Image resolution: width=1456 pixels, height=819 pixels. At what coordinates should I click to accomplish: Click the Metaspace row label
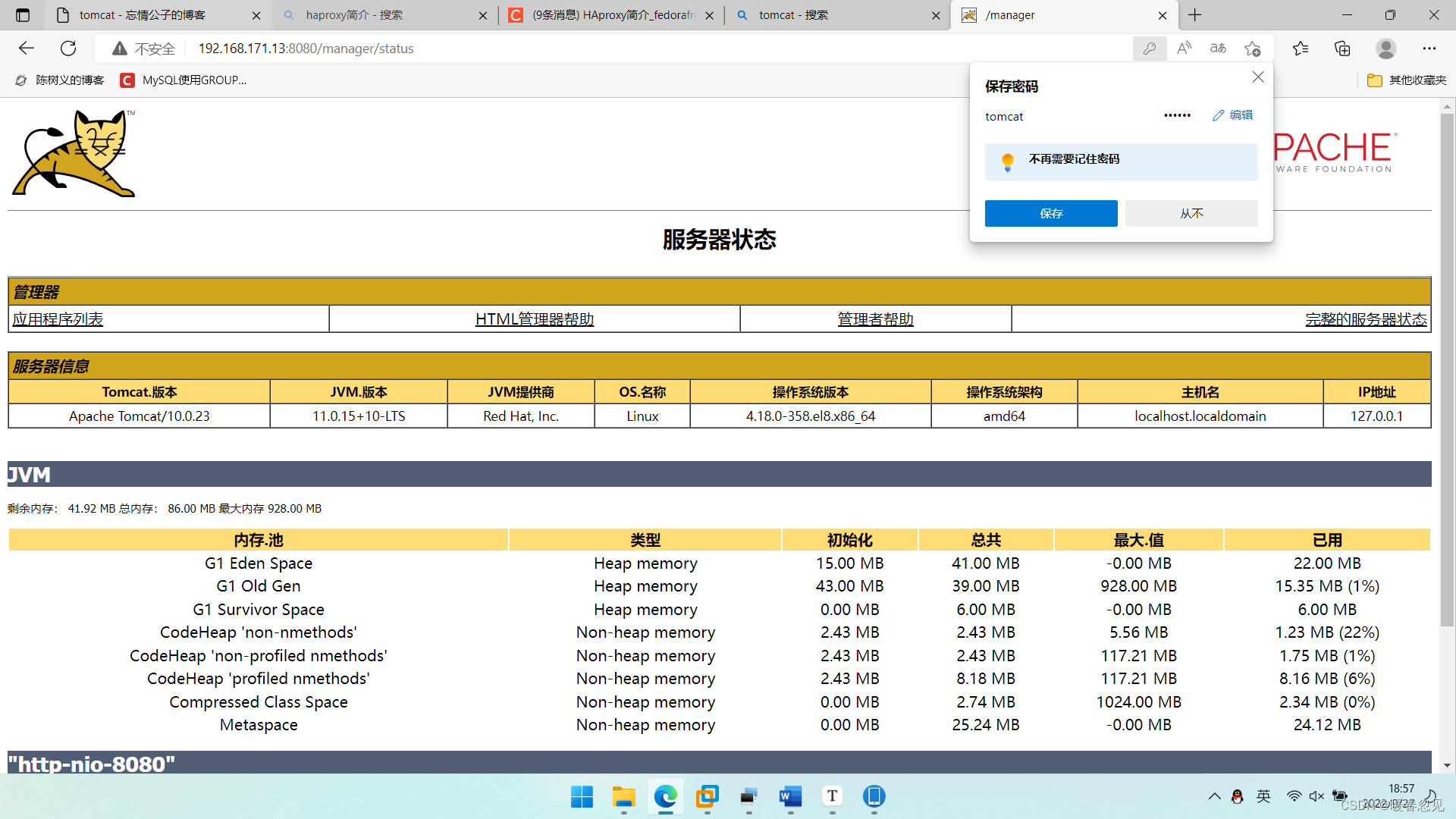(x=259, y=725)
